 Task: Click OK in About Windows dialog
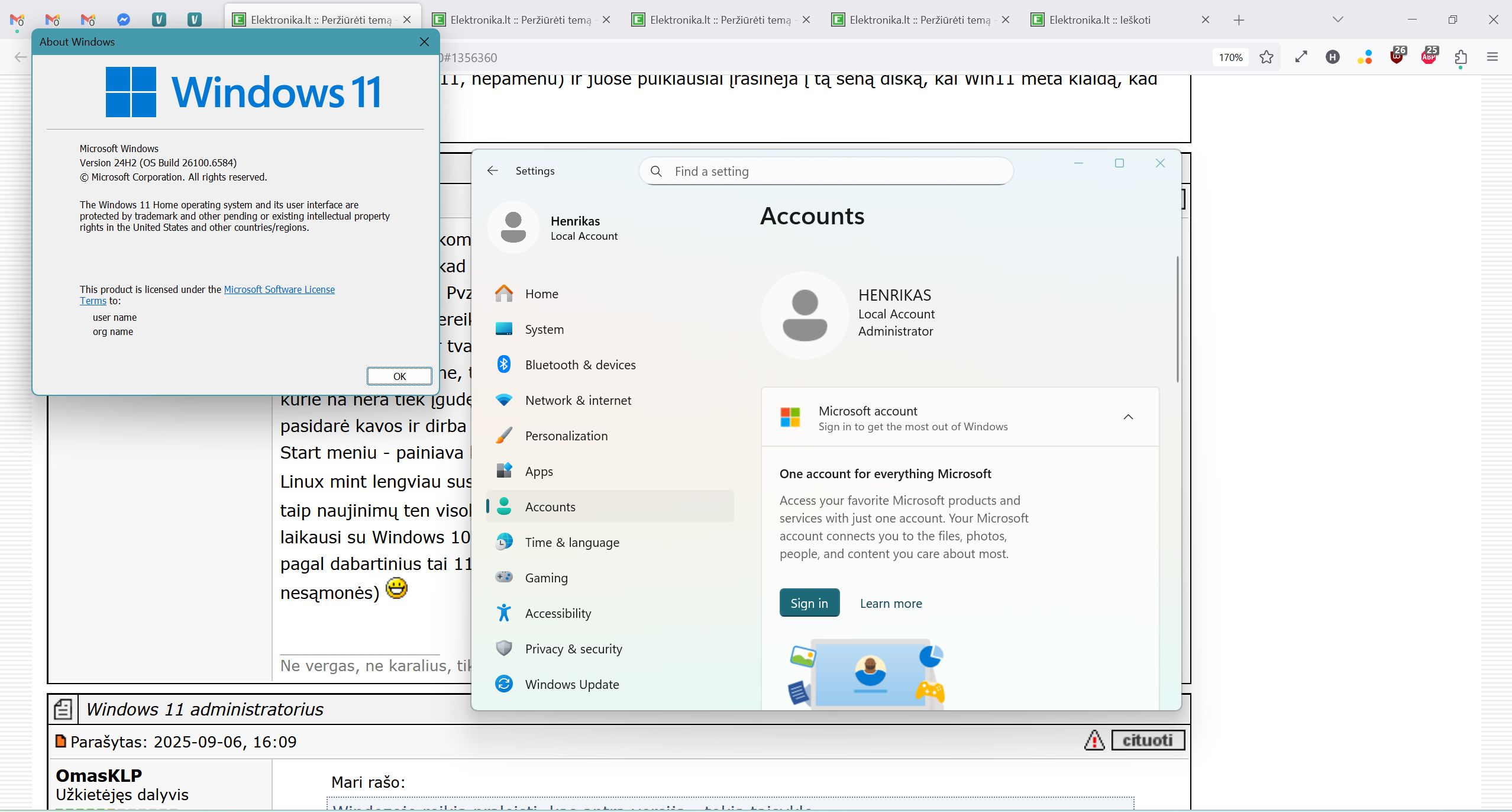point(399,376)
